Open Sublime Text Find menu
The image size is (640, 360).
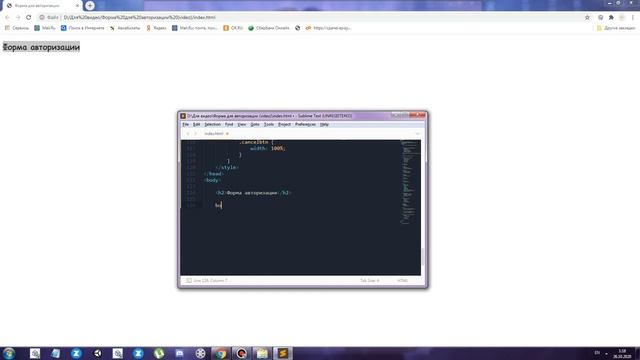pos(229,124)
